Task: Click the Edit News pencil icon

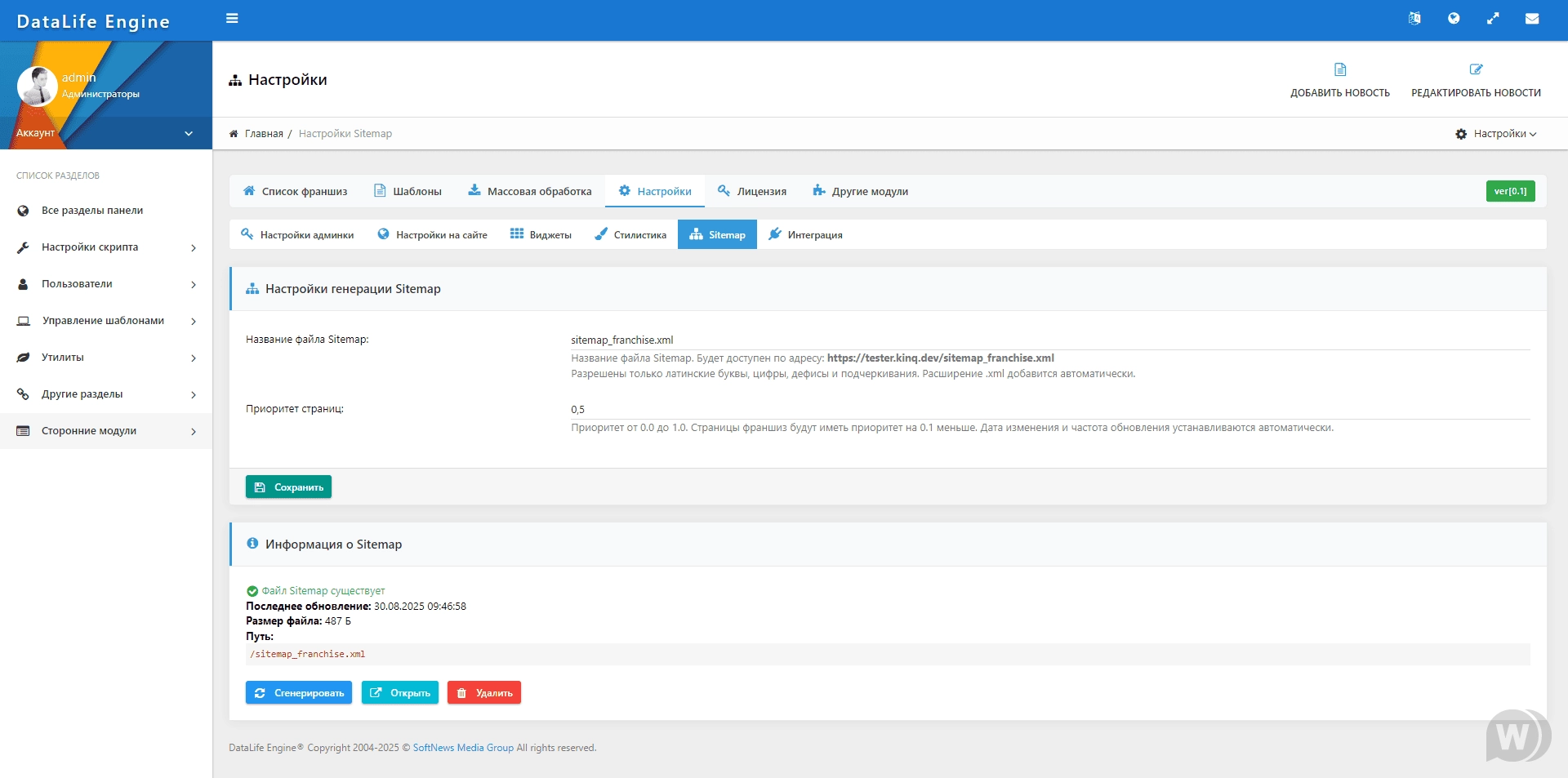Action: click(1476, 70)
